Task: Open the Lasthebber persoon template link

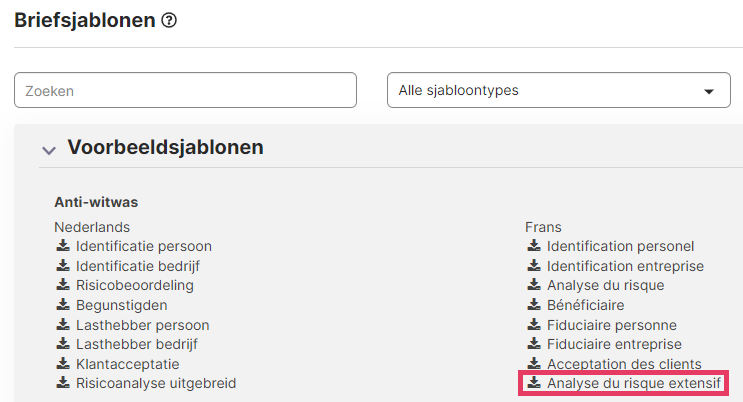Action: coord(143,325)
